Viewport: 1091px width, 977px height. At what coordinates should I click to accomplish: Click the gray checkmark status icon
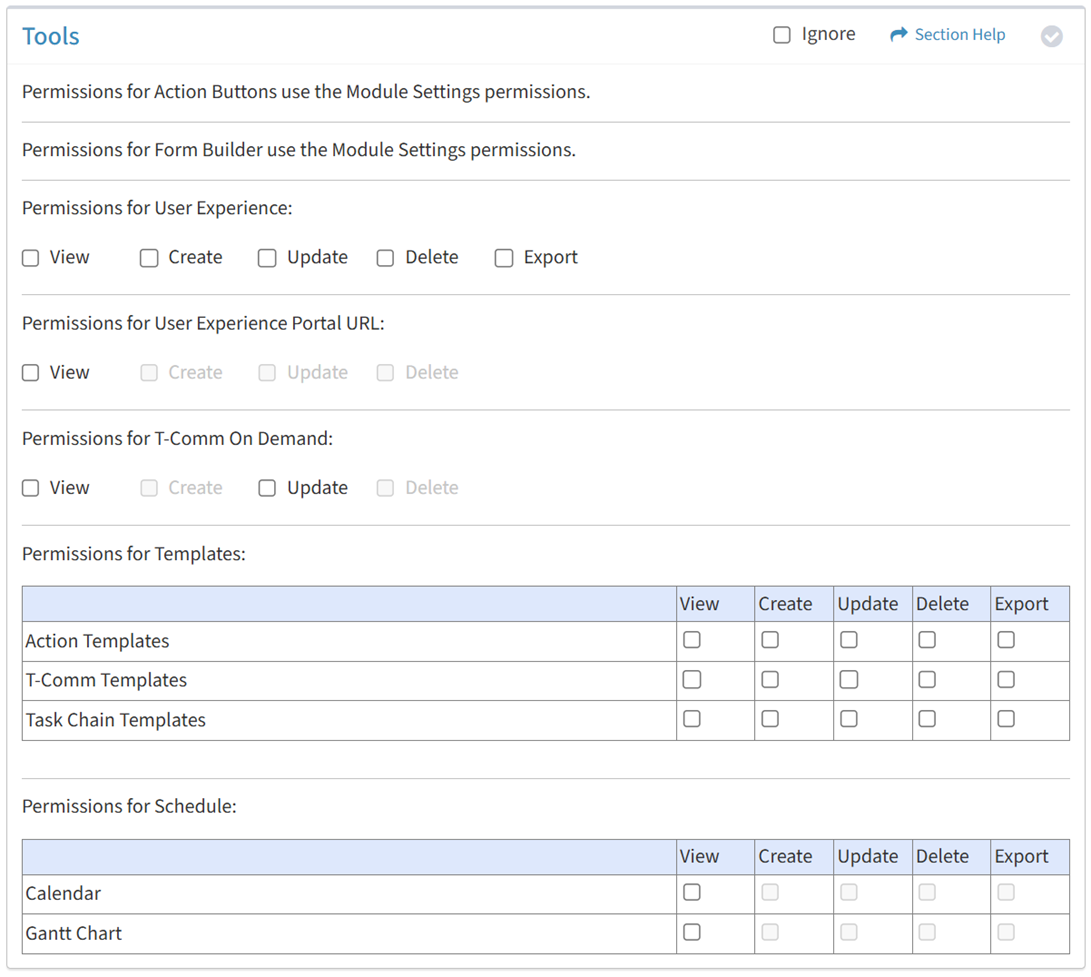point(1051,36)
